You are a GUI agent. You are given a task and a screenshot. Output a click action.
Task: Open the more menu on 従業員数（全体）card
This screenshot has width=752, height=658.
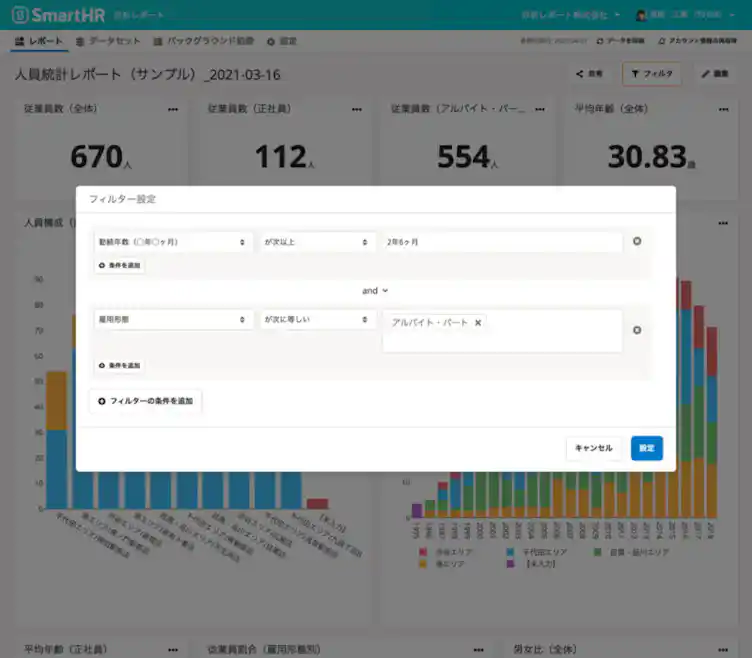(x=173, y=109)
